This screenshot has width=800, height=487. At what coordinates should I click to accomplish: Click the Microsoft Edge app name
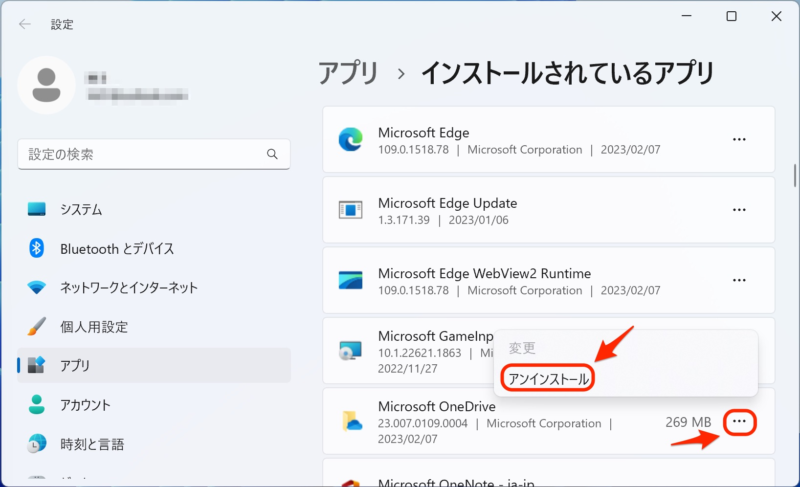423,133
